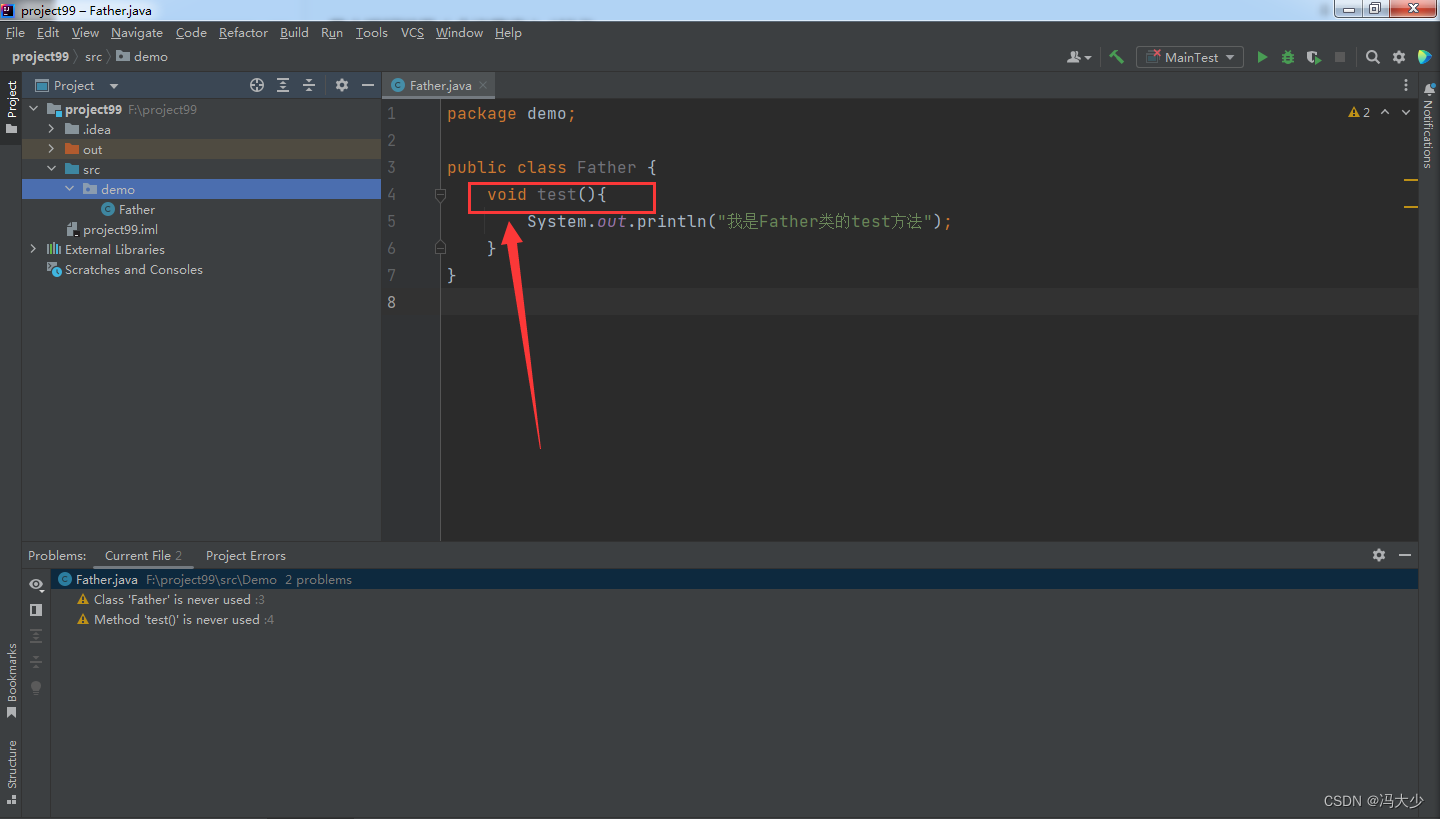This screenshot has width=1440, height=819.
Task: Hide the Problems panel with minus icon
Action: point(1405,555)
